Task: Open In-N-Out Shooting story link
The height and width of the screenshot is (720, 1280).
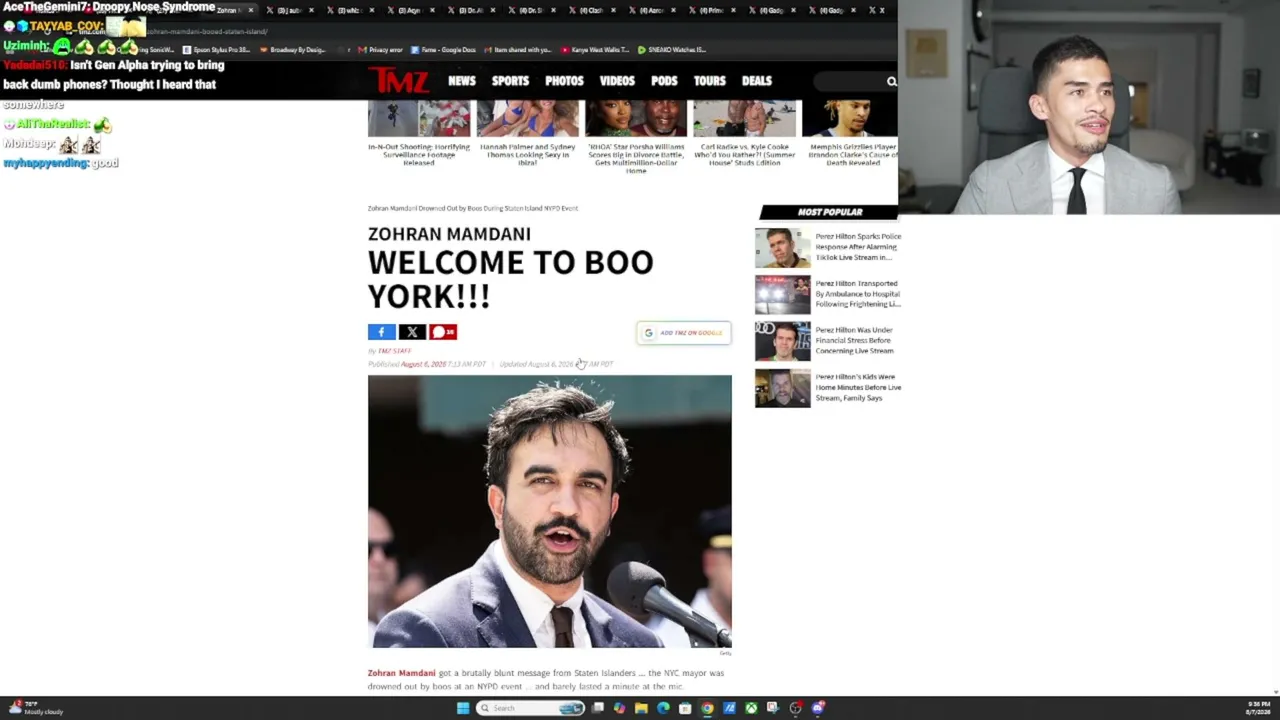Action: (x=419, y=155)
